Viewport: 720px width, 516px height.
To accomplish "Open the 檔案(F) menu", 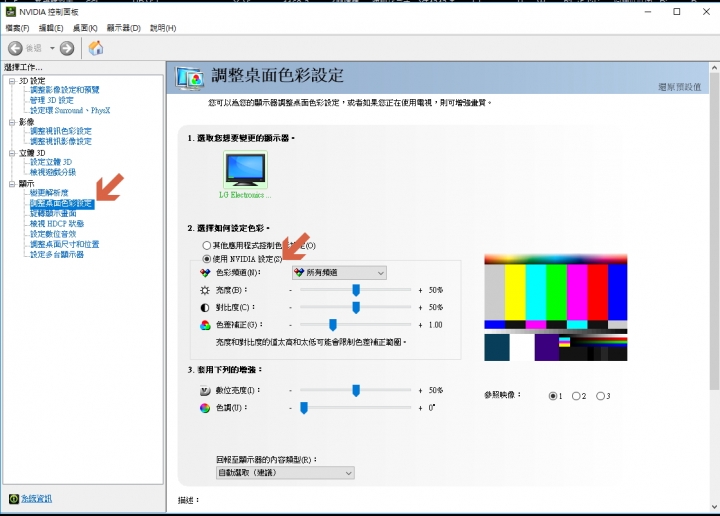I will pyautogui.click(x=17, y=28).
